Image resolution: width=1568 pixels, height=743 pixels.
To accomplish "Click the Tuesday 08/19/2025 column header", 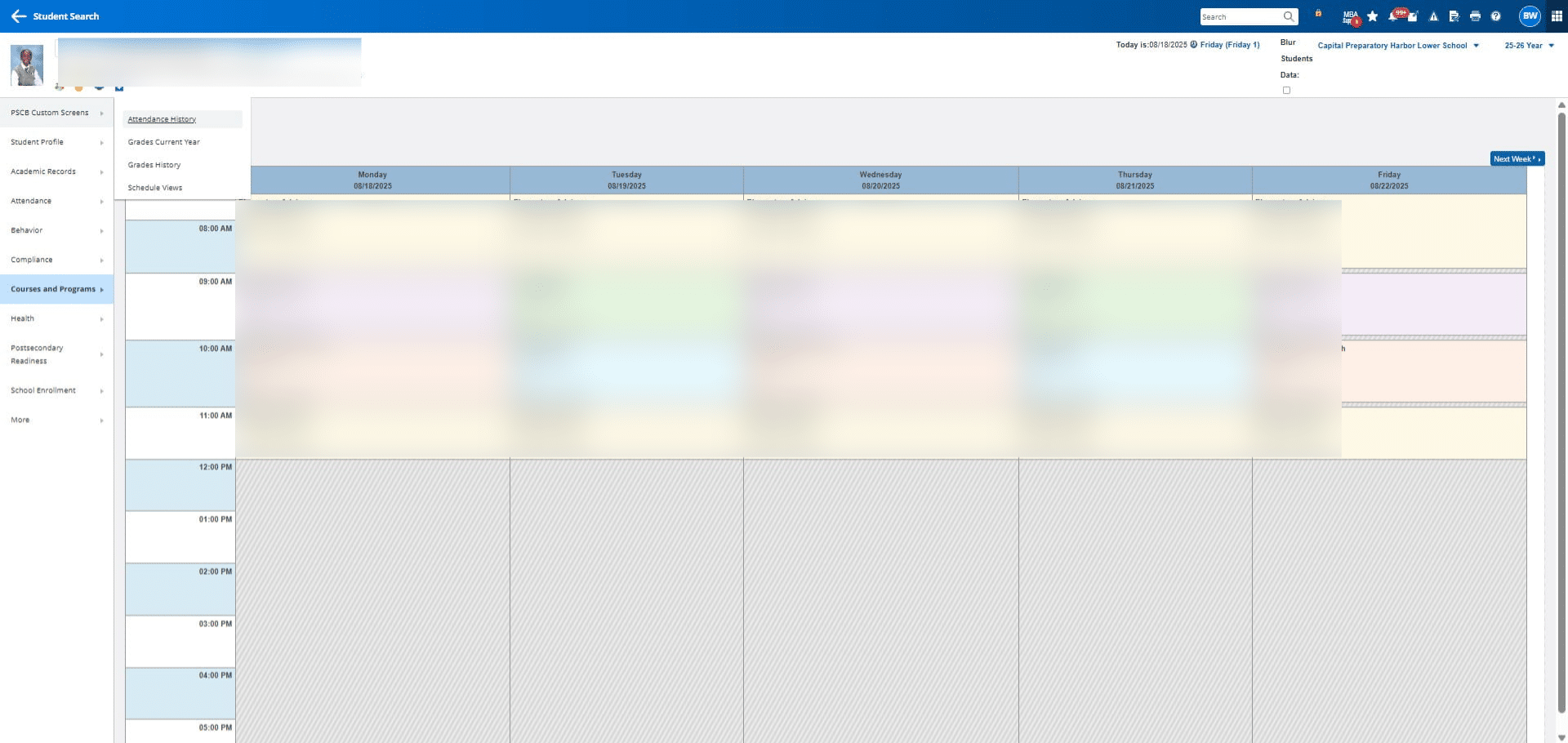I will point(626,180).
